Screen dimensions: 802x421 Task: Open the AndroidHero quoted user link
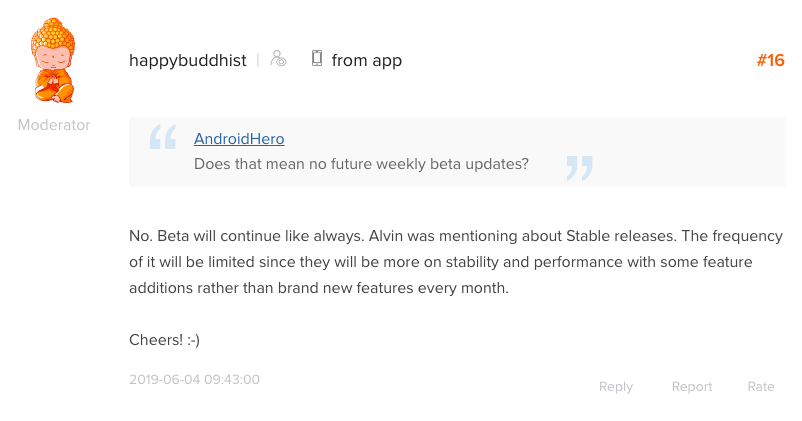pyautogui.click(x=239, y=139)
